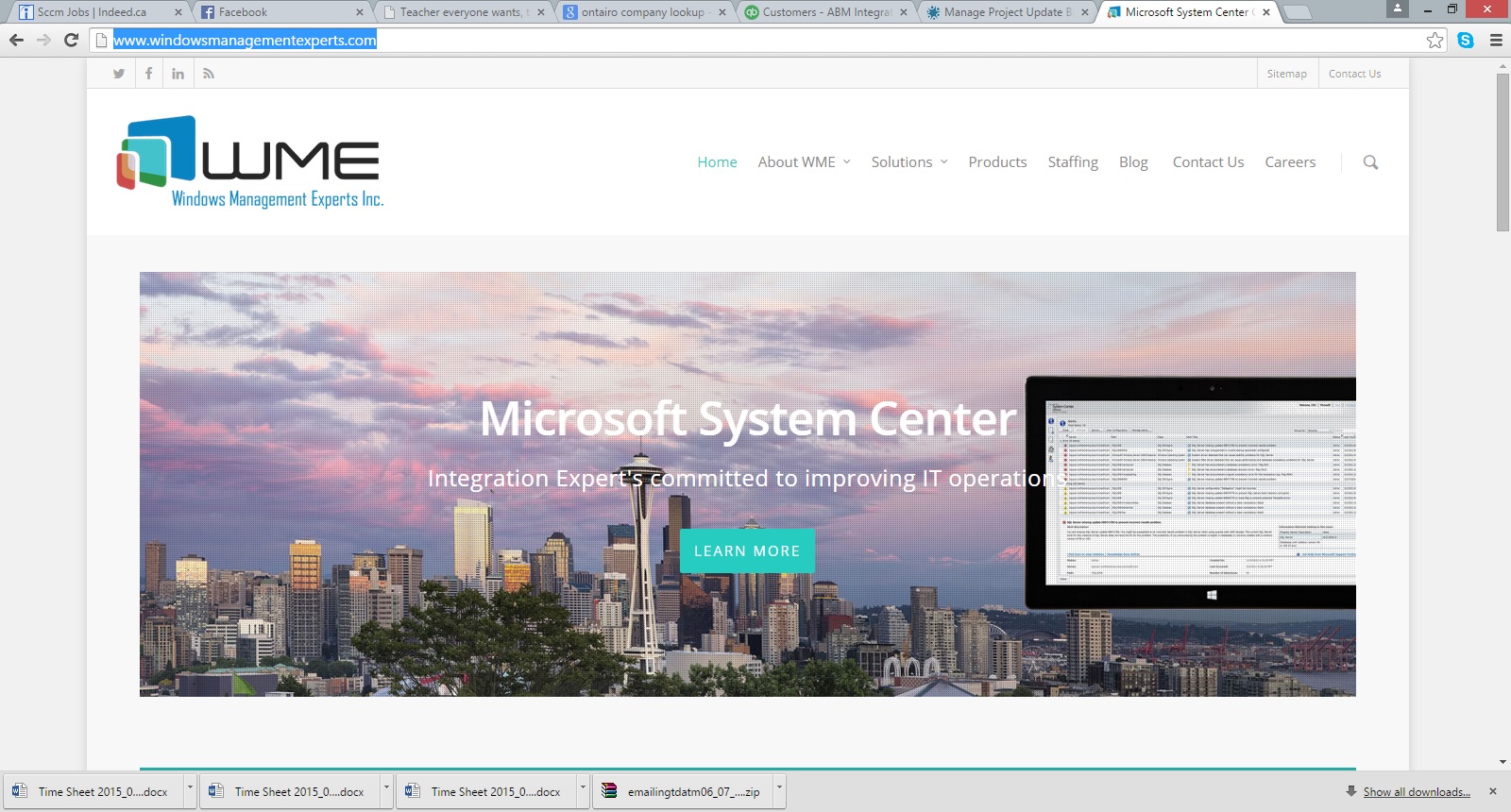Click the page vertical scrollbar thumb
1511x812 pixels.
pos(1503,151)
